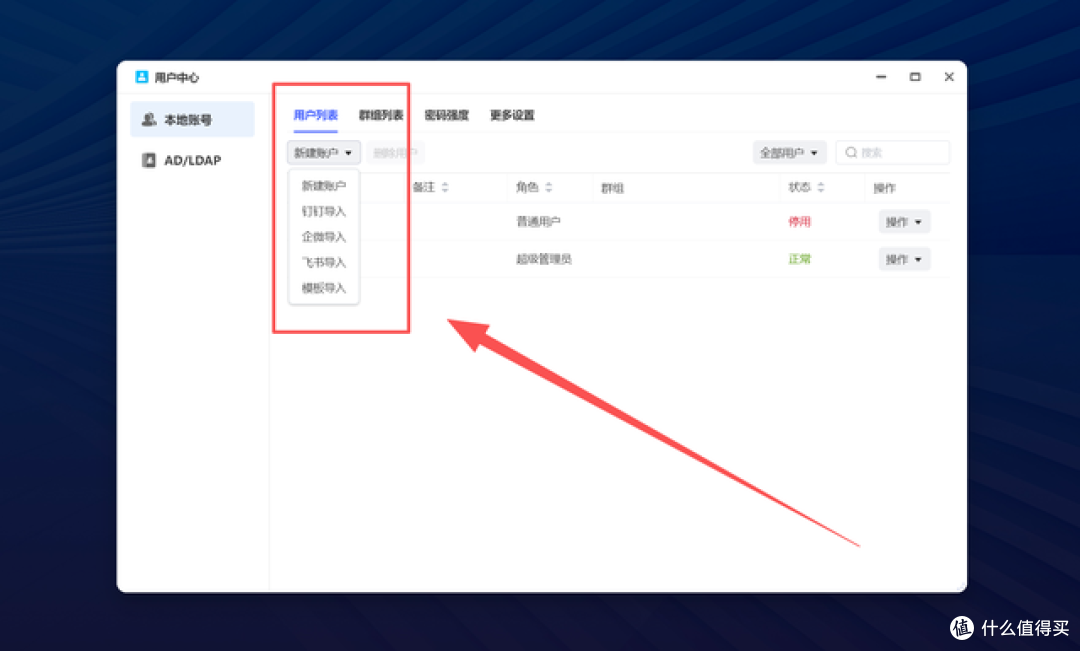Close the 用户中心 window
1080x651 pixels.
948,77
